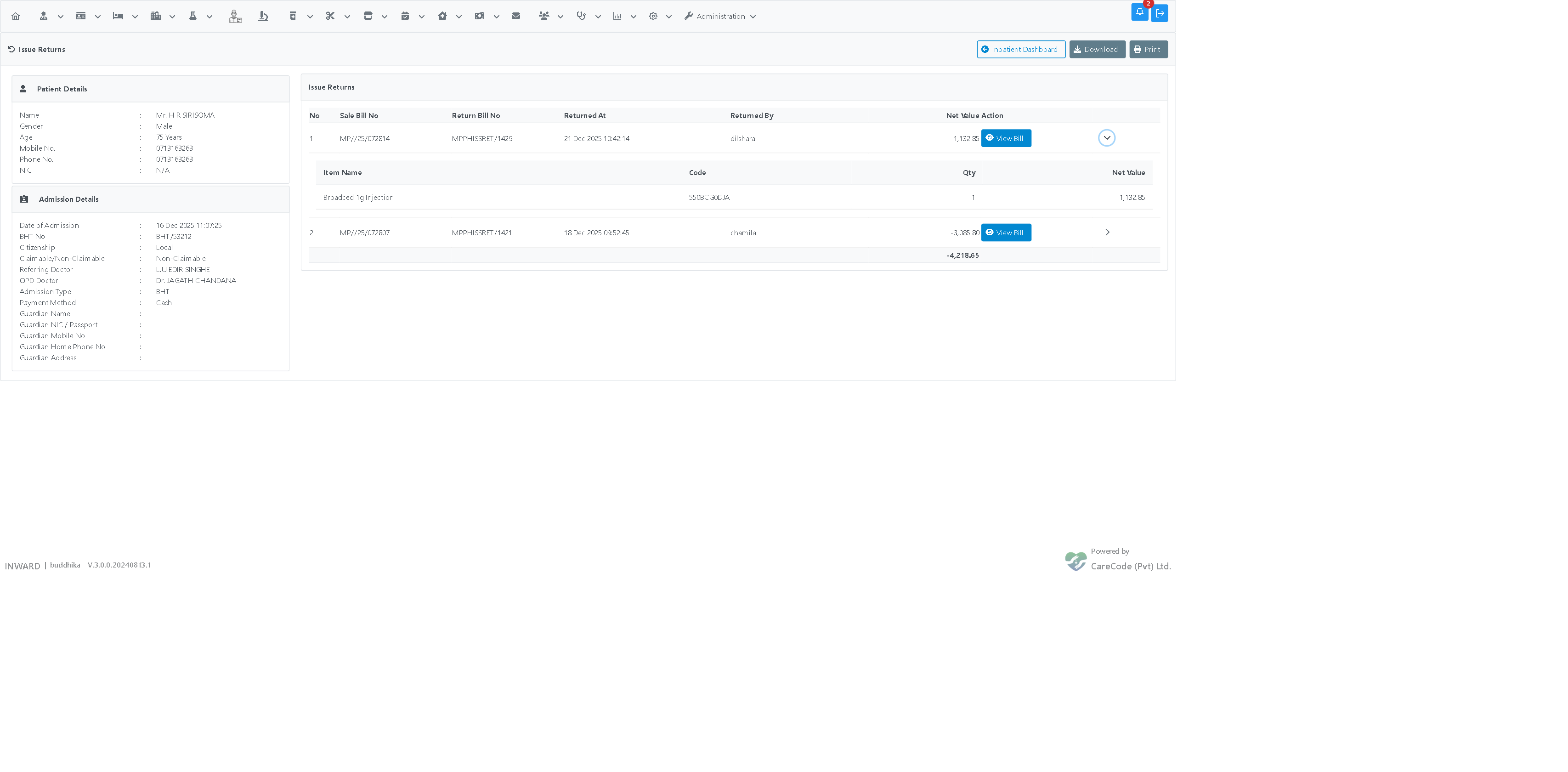Click the Returned At column header
The image size is (1568, 772).
coord(584,116)
